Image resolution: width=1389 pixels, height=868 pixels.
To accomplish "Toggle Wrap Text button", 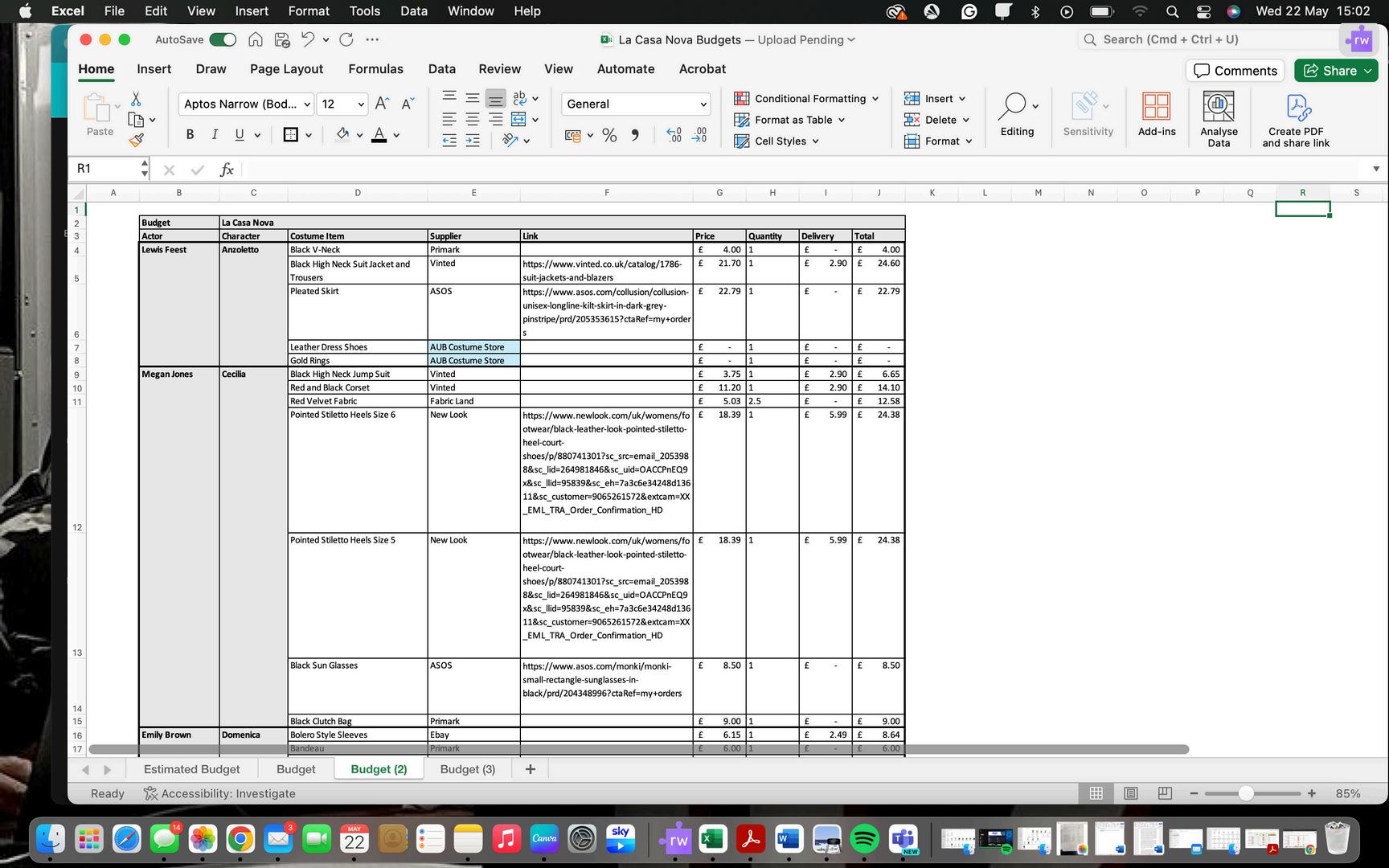I will pos(519,98).
